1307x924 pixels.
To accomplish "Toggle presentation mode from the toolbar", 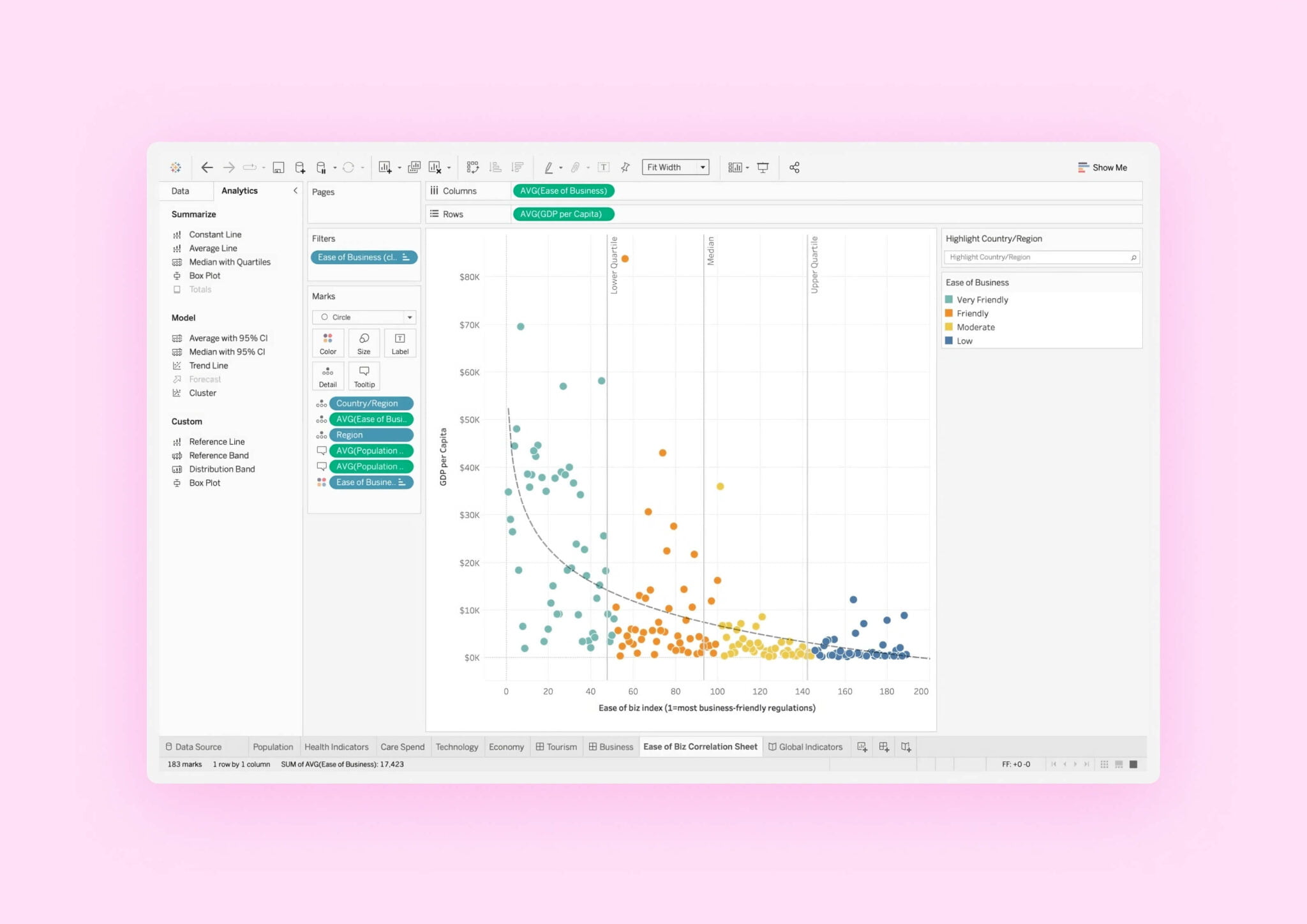I will point(763,167).
